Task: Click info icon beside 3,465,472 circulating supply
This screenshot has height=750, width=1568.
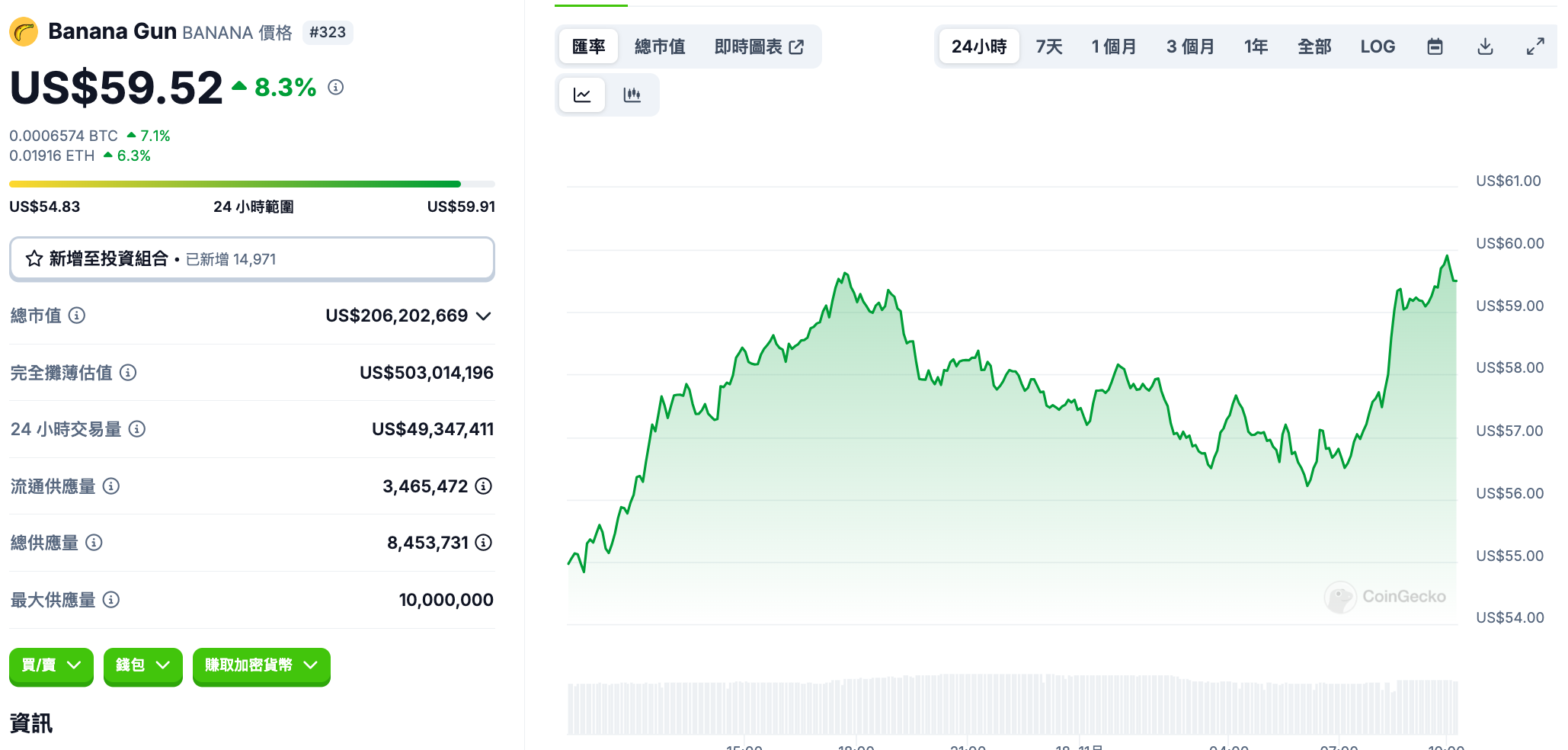Action: pos(484,486)
